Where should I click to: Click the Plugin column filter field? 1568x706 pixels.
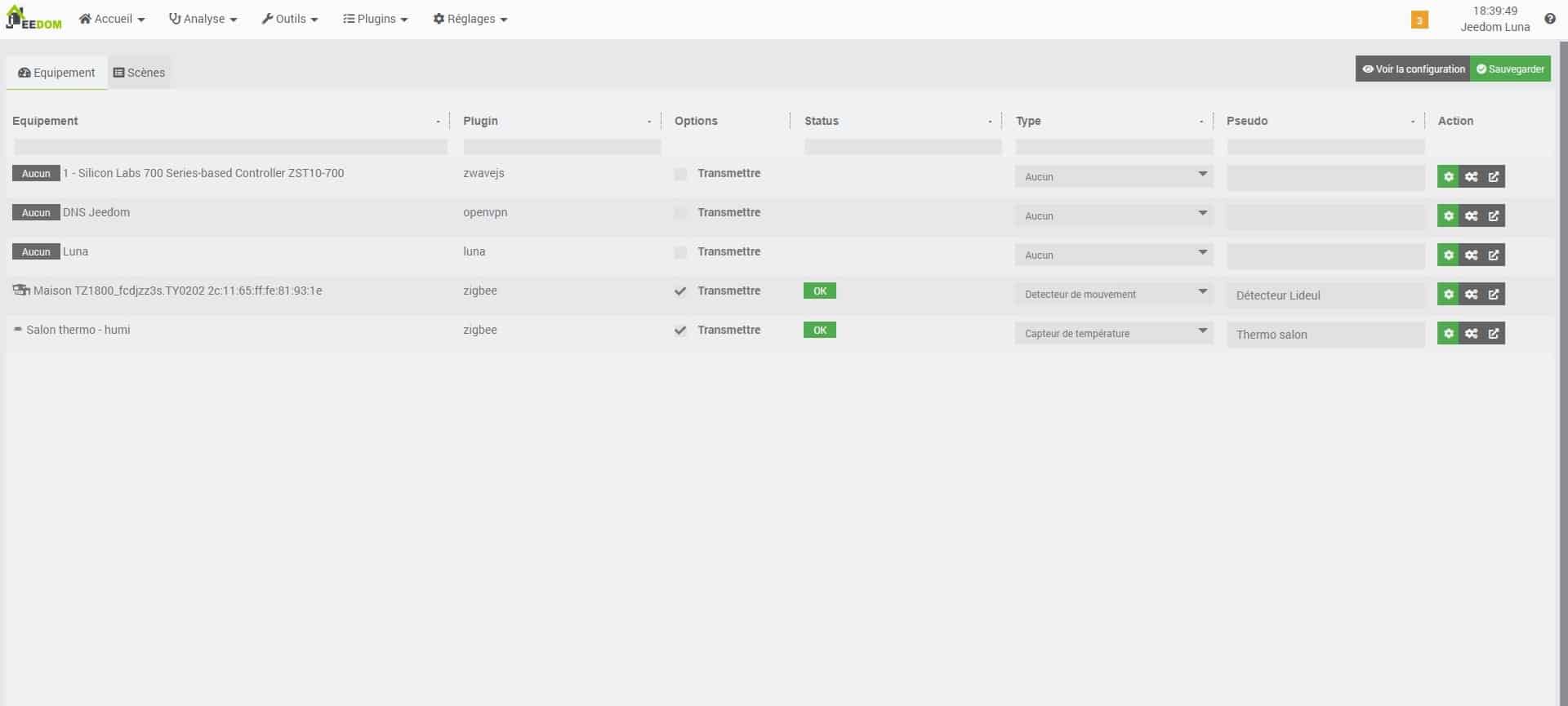(x=562, y=147)
